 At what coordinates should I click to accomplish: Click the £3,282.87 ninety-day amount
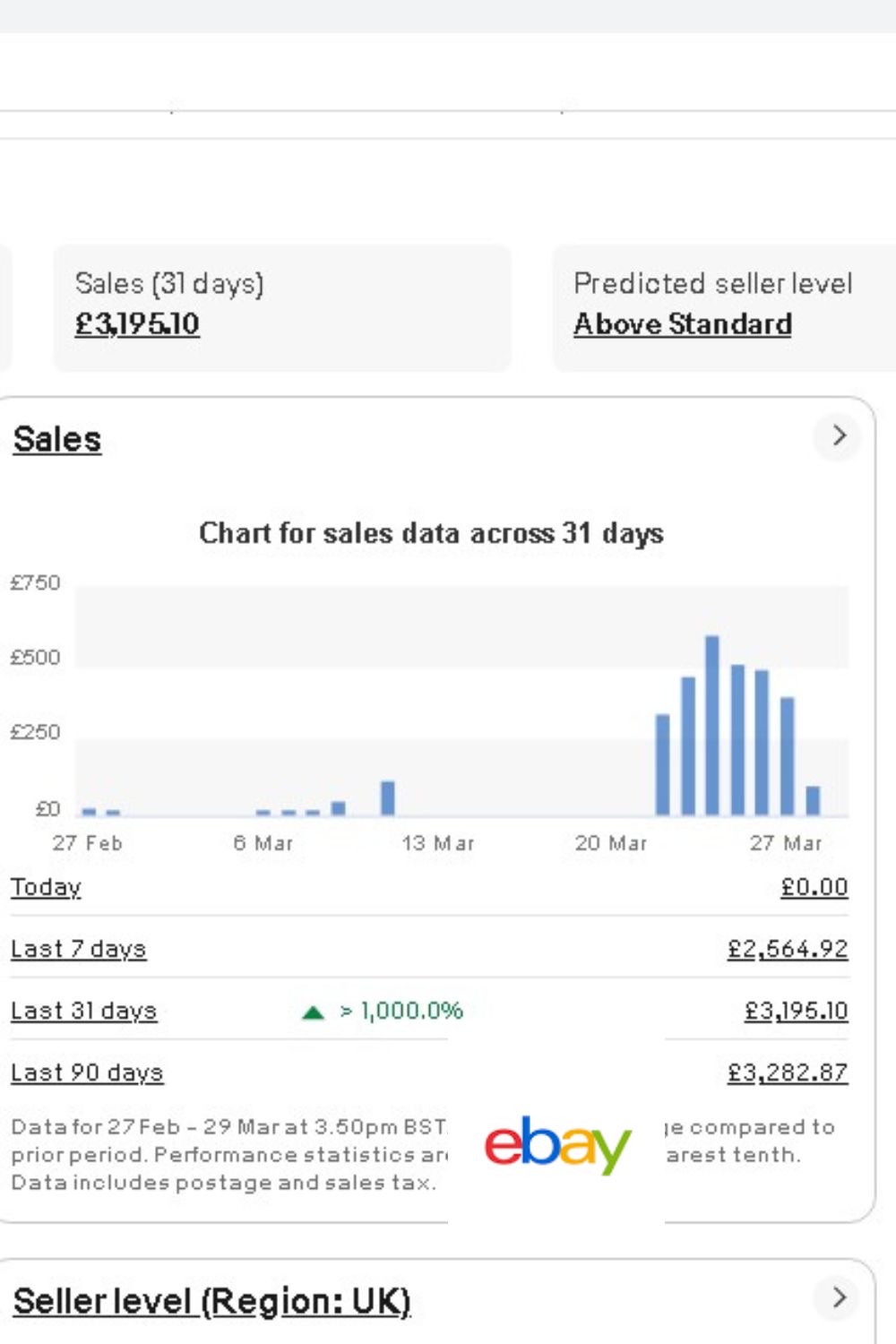coord(788,1073)
